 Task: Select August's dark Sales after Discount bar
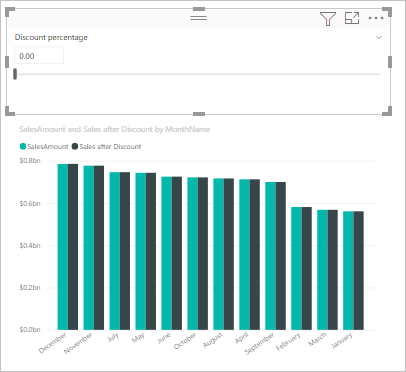click(x=229, y=254)
